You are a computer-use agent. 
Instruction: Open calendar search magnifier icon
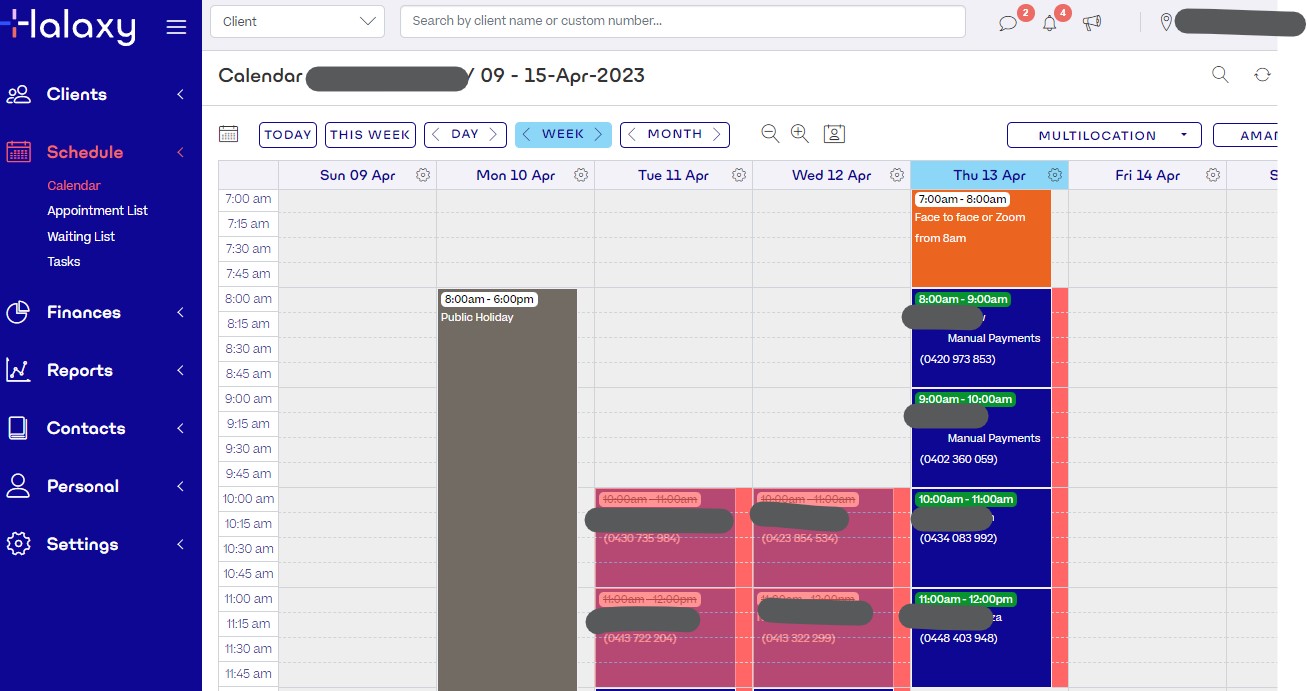[x=1220, y=74]
